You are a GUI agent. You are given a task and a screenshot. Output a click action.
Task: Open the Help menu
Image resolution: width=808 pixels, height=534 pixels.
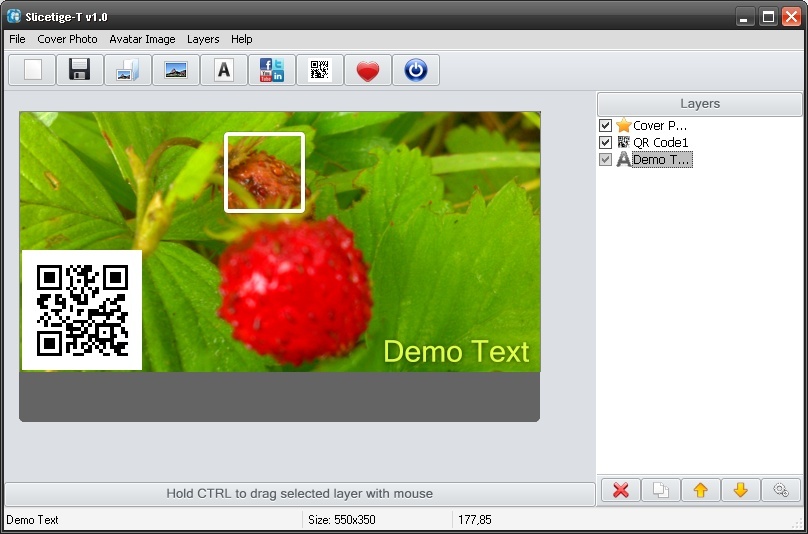click(x=242, y=39)
